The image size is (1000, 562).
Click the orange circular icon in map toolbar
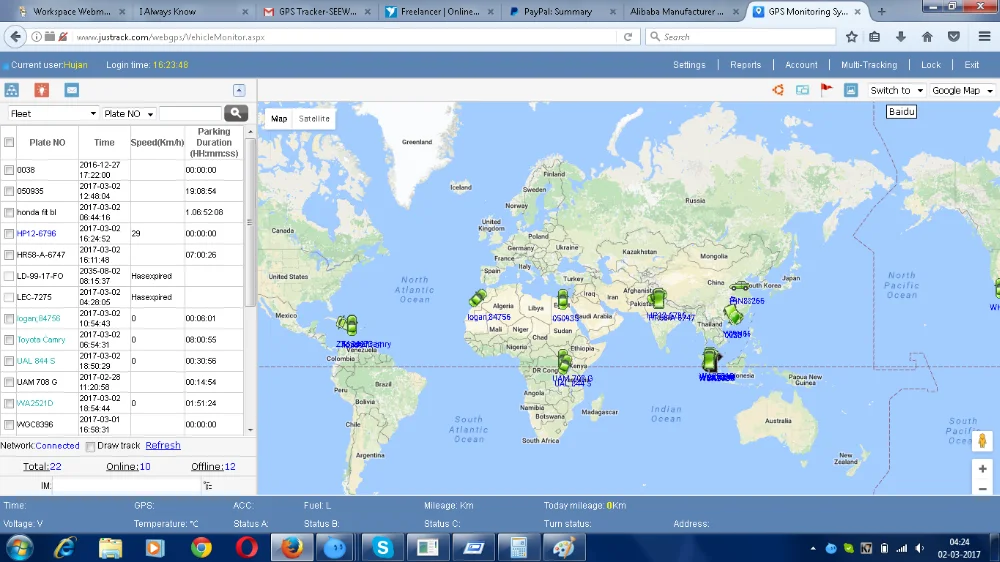tap(778, 90)
